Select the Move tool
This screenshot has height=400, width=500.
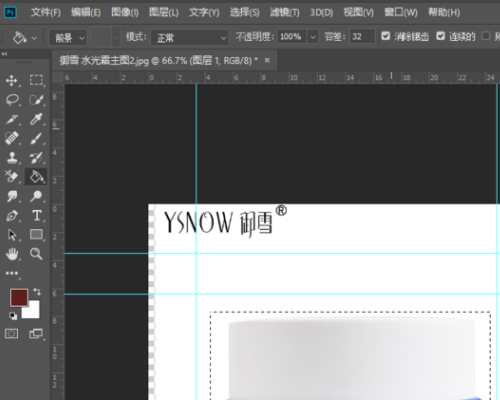tap(12, 80)
